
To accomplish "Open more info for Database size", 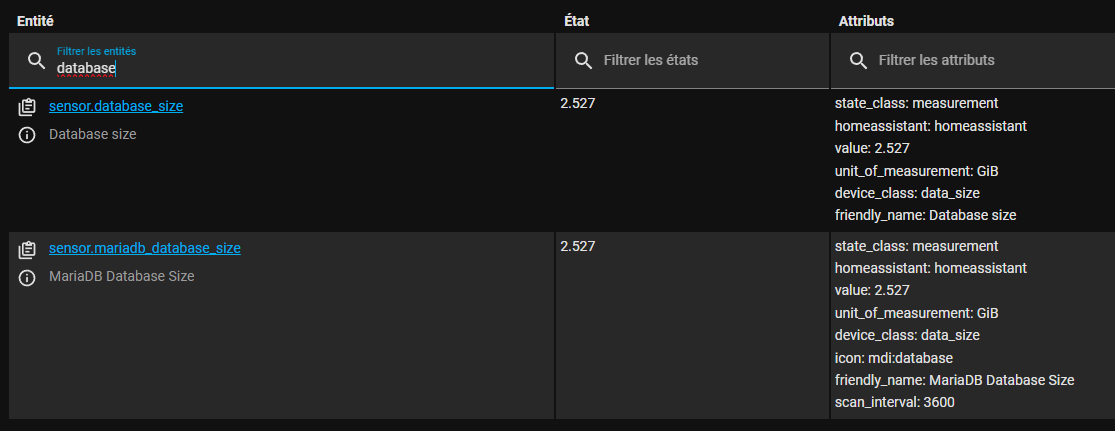I will [28, 135].
